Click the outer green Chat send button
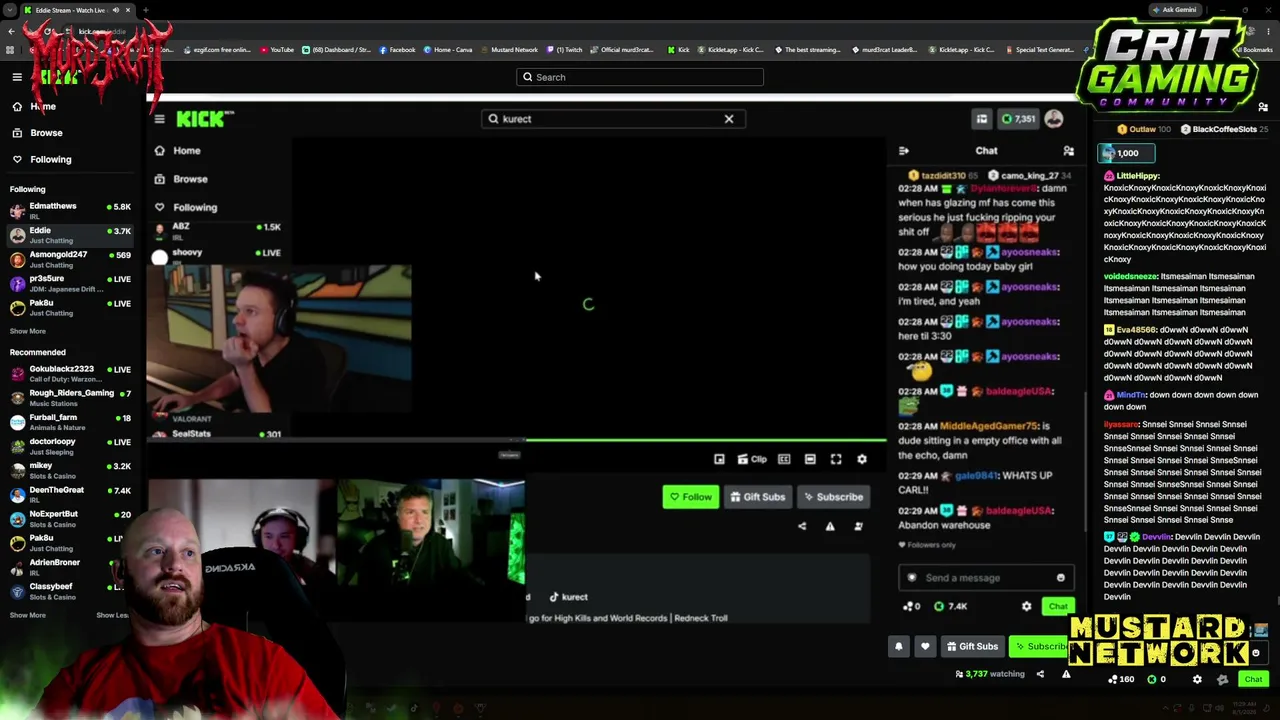This screenshot has width=1280, height=720. click(x=1253, y=679)
